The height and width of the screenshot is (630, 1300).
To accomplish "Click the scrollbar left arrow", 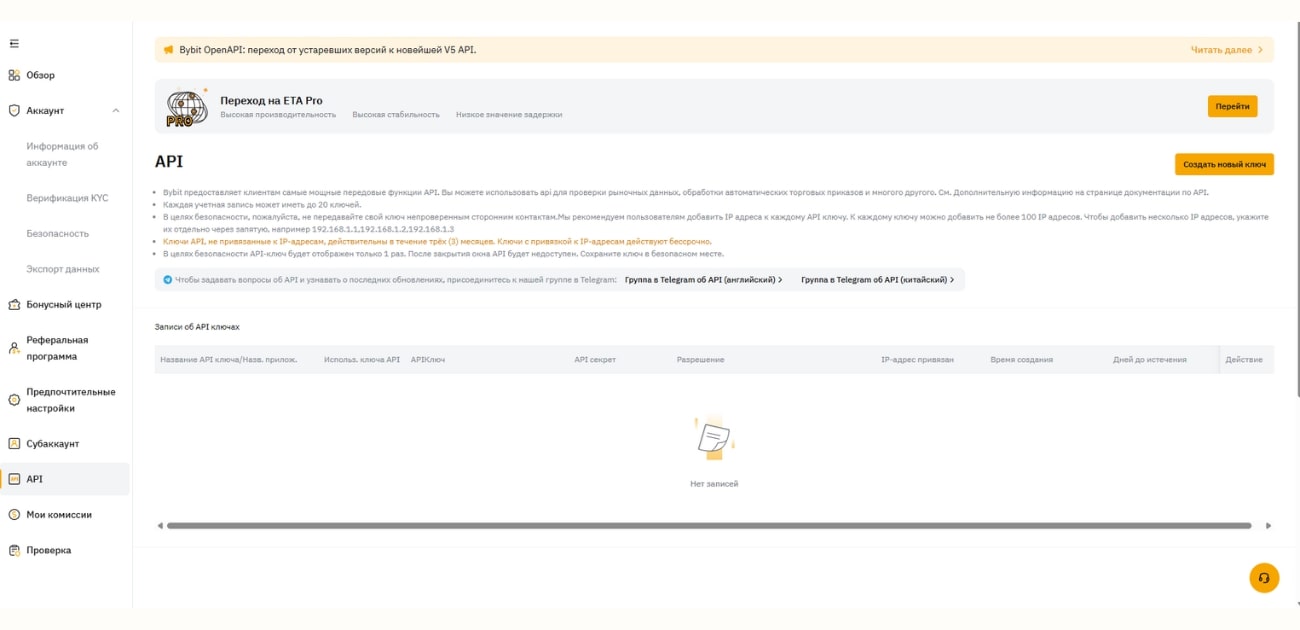I will (160, 525).
